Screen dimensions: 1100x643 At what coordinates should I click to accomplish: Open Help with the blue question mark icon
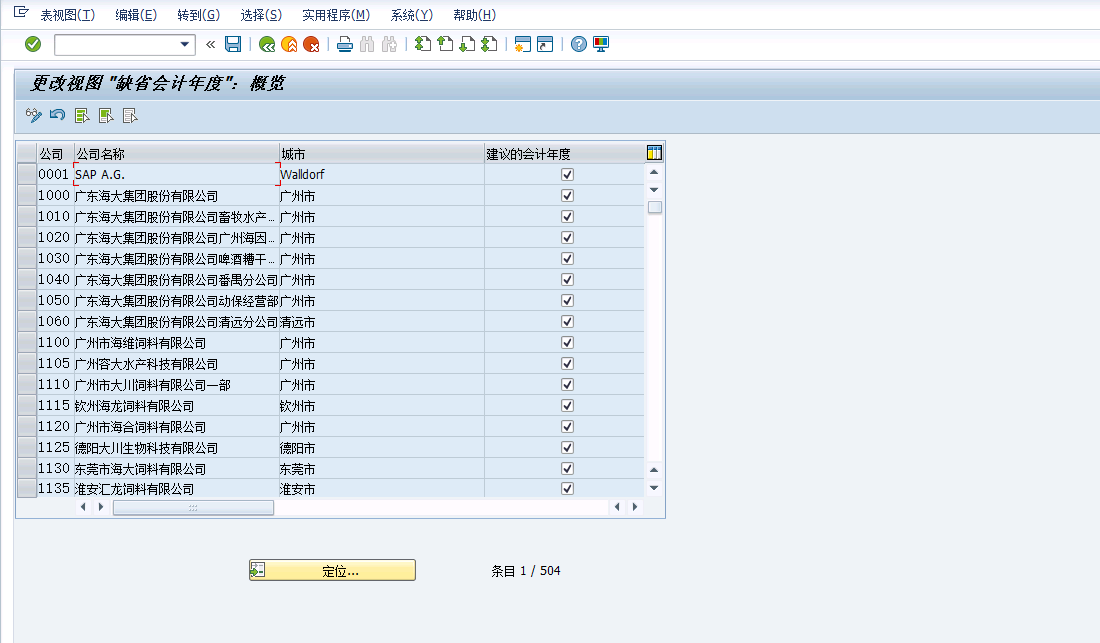point(579,44)
